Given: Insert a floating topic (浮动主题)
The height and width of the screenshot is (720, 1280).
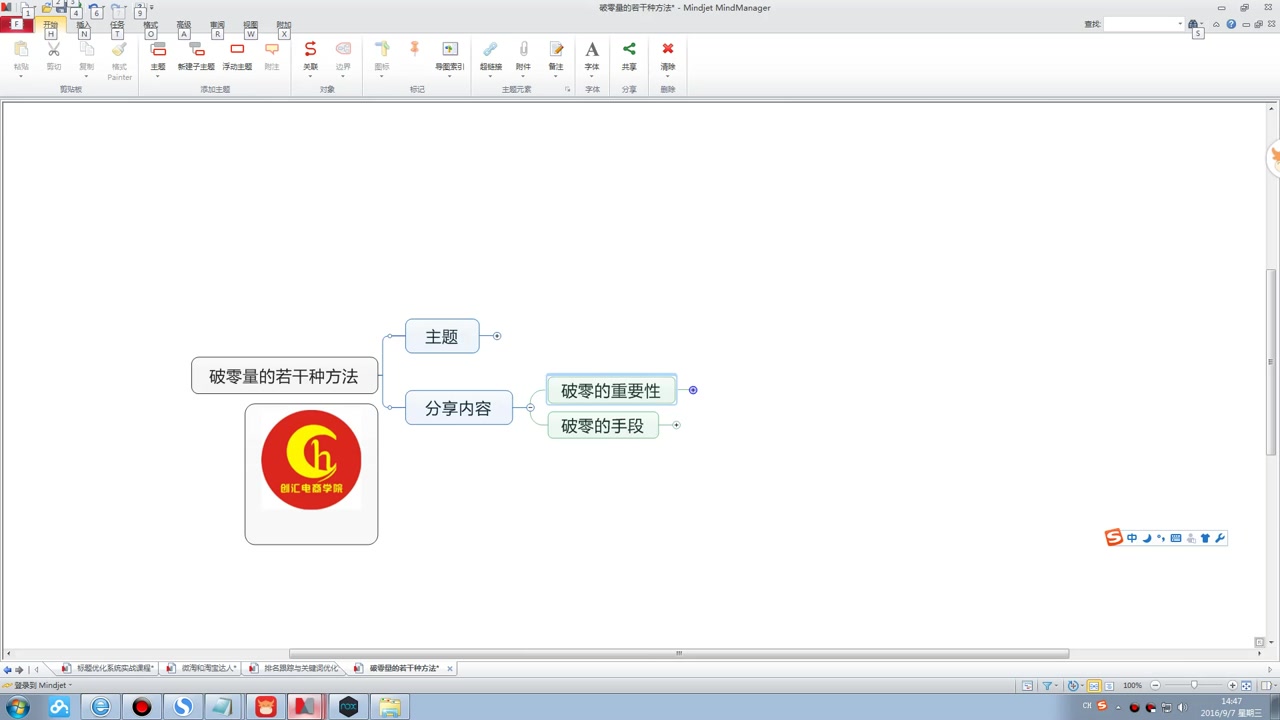Looking at the screenshot, I should pyautogui.click(x=237, y=49).
